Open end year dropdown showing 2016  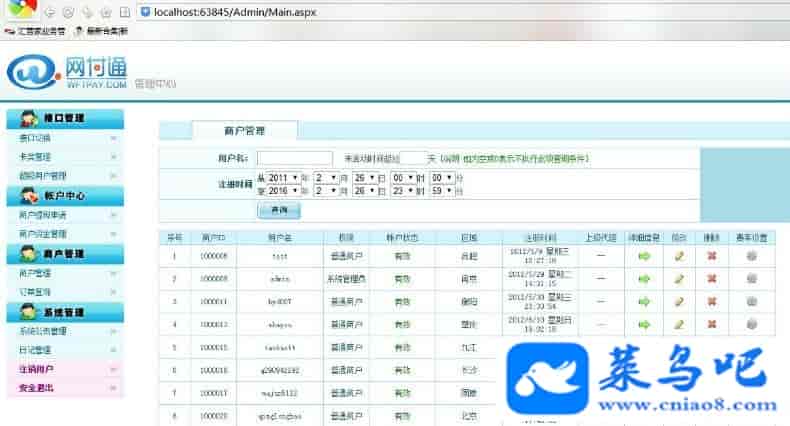pos(283,190)
